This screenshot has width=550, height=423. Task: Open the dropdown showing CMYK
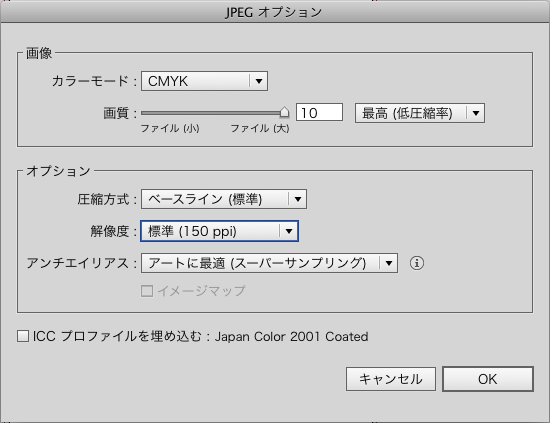[x=204, y=81]
